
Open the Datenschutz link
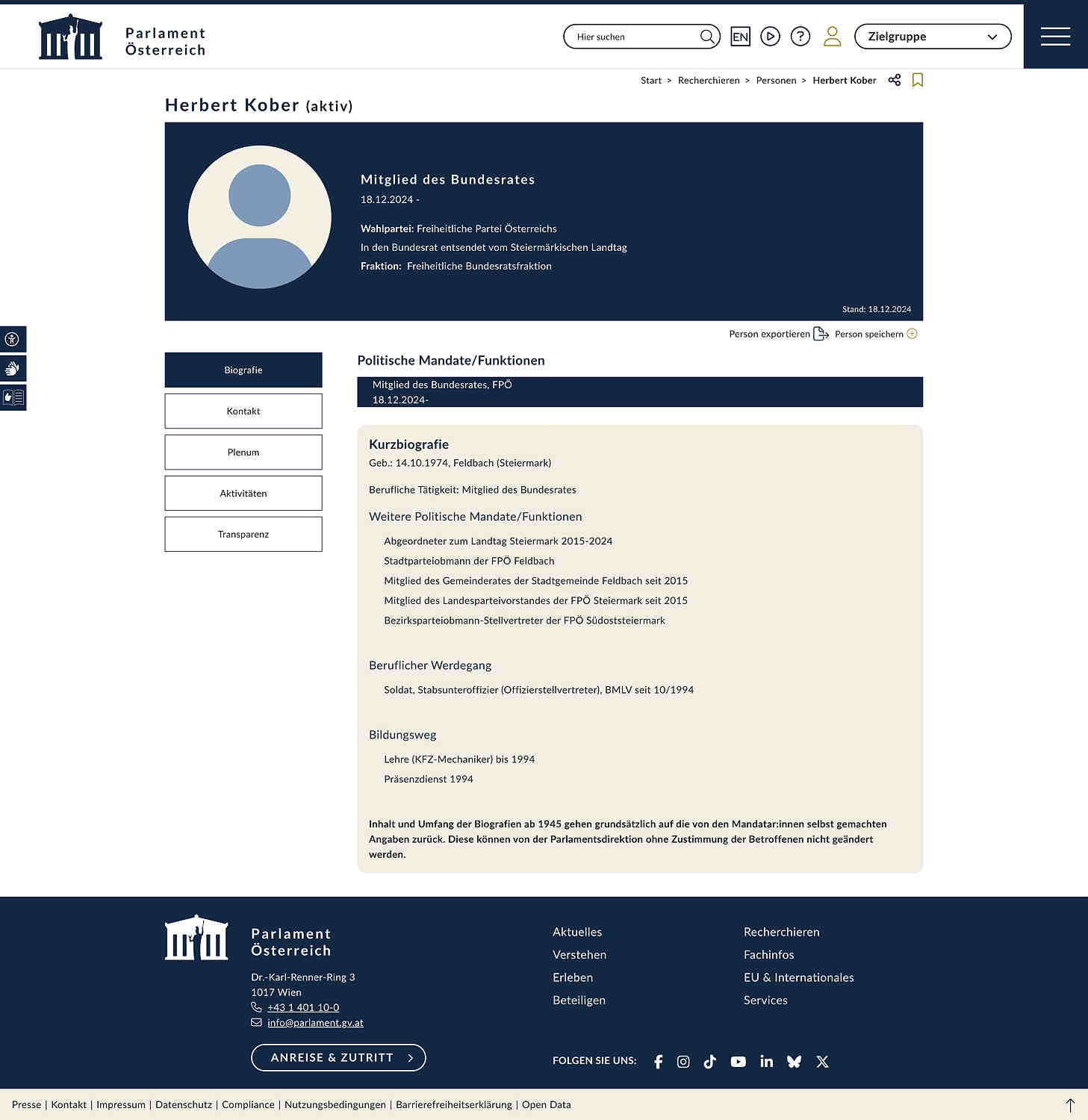[x=184, y=1105]
